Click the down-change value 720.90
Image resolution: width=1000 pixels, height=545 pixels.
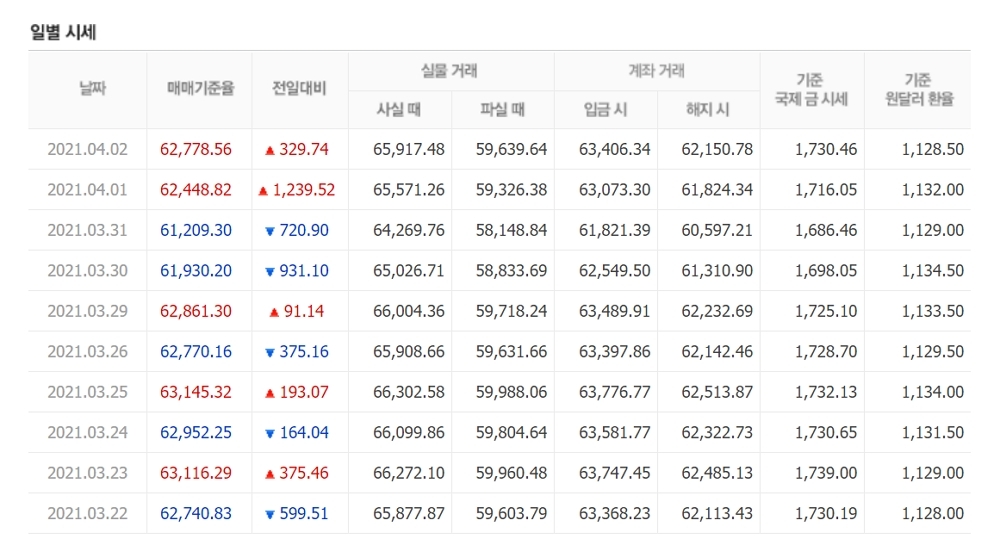tap(304, 230)
